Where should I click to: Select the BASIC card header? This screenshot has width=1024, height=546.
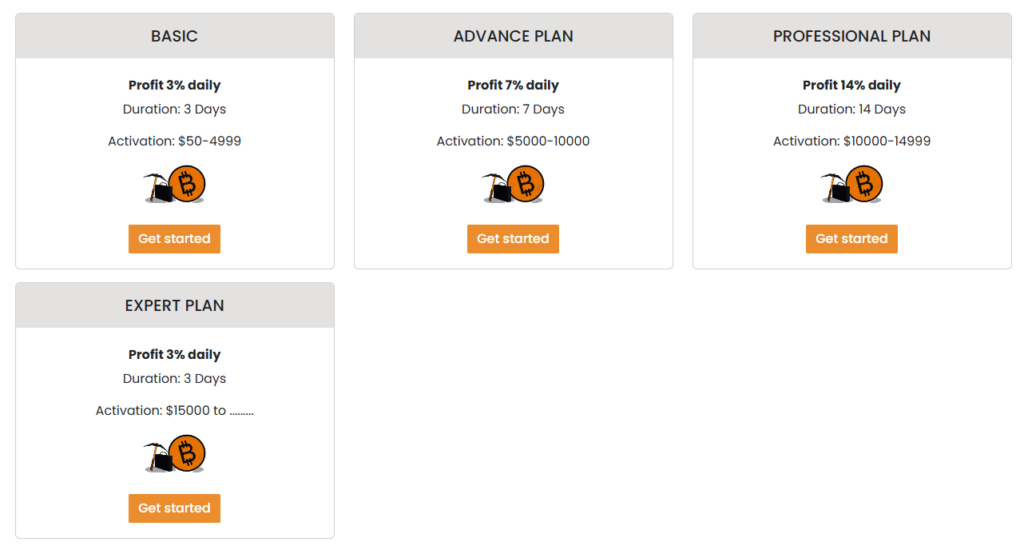coord(175,36)
